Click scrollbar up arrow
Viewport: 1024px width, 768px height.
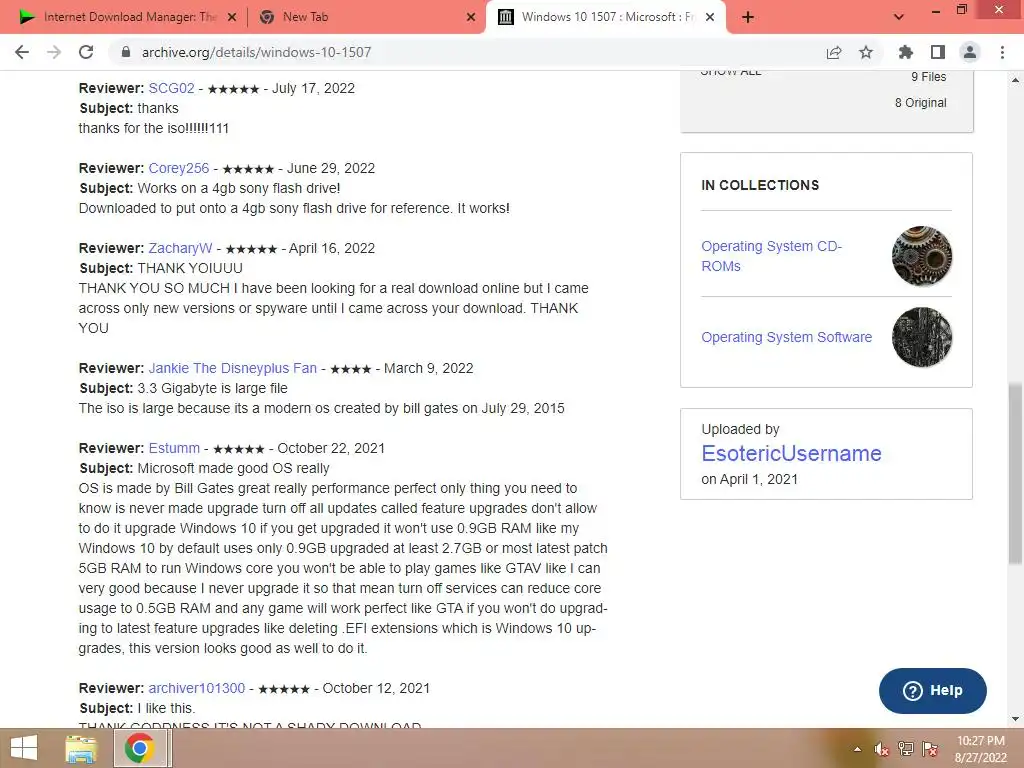point(1015,80)
